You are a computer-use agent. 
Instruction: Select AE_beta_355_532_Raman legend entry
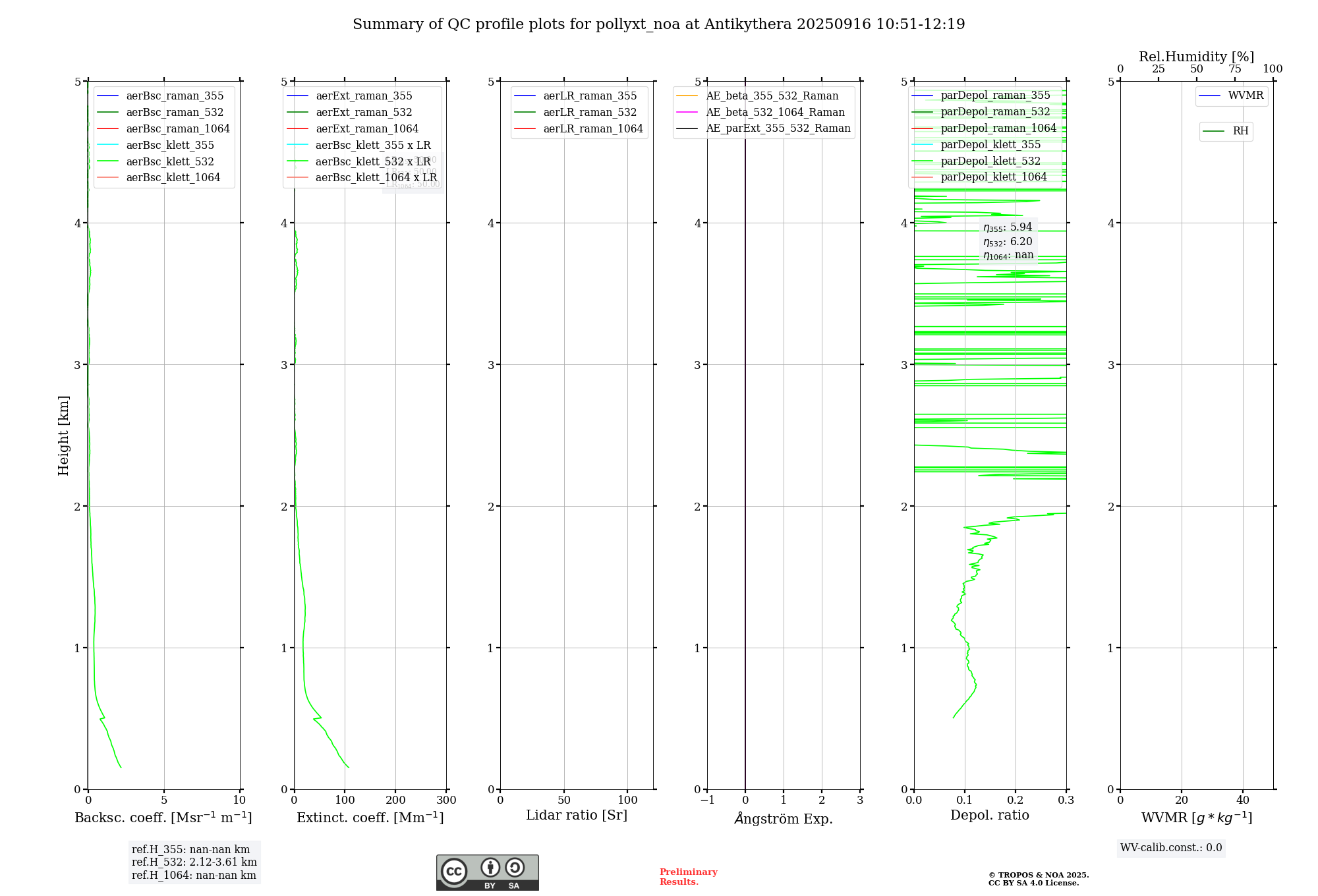click(758, 96)
